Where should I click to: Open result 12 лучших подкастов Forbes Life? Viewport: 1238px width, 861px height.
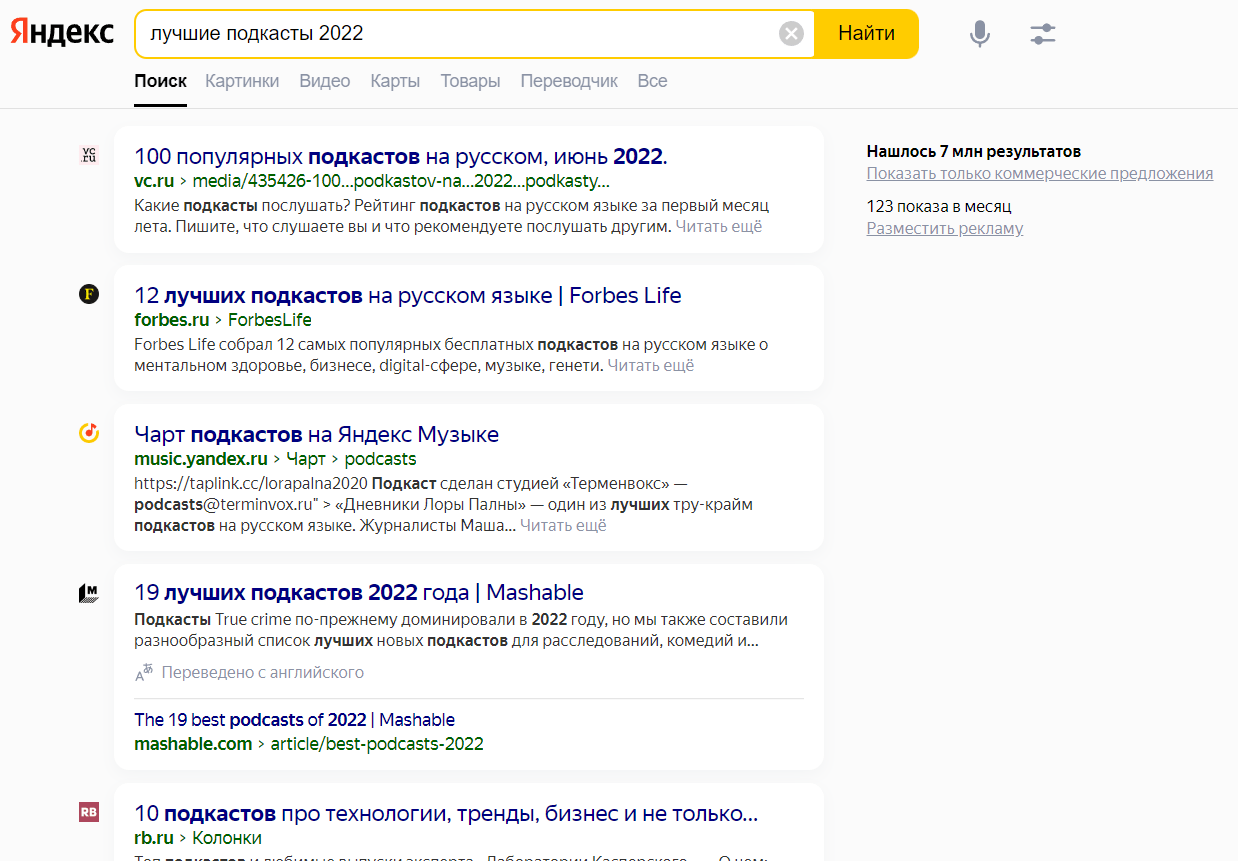point(407,296)
